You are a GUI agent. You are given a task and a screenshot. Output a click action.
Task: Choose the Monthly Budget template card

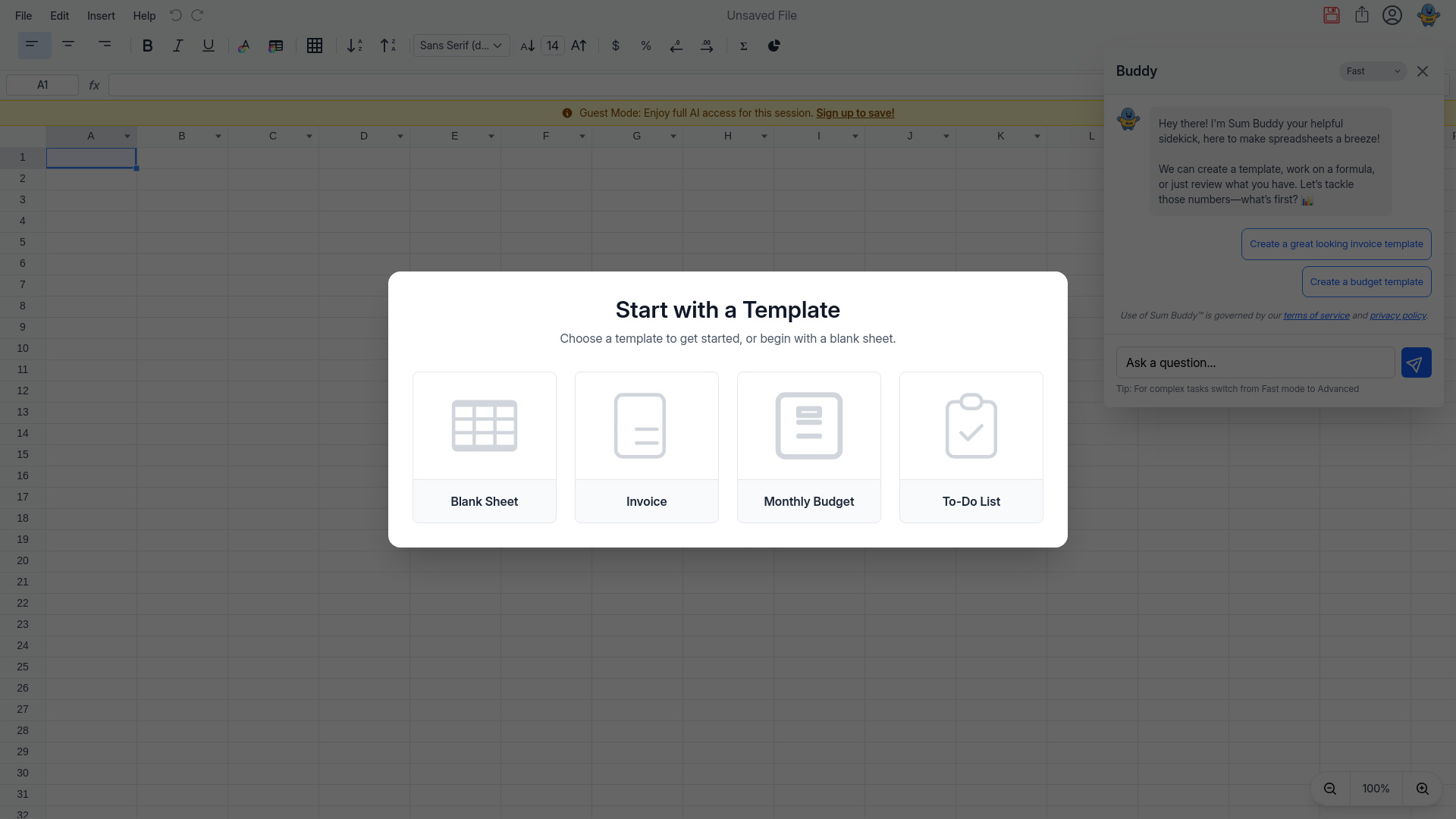[808, 447]
